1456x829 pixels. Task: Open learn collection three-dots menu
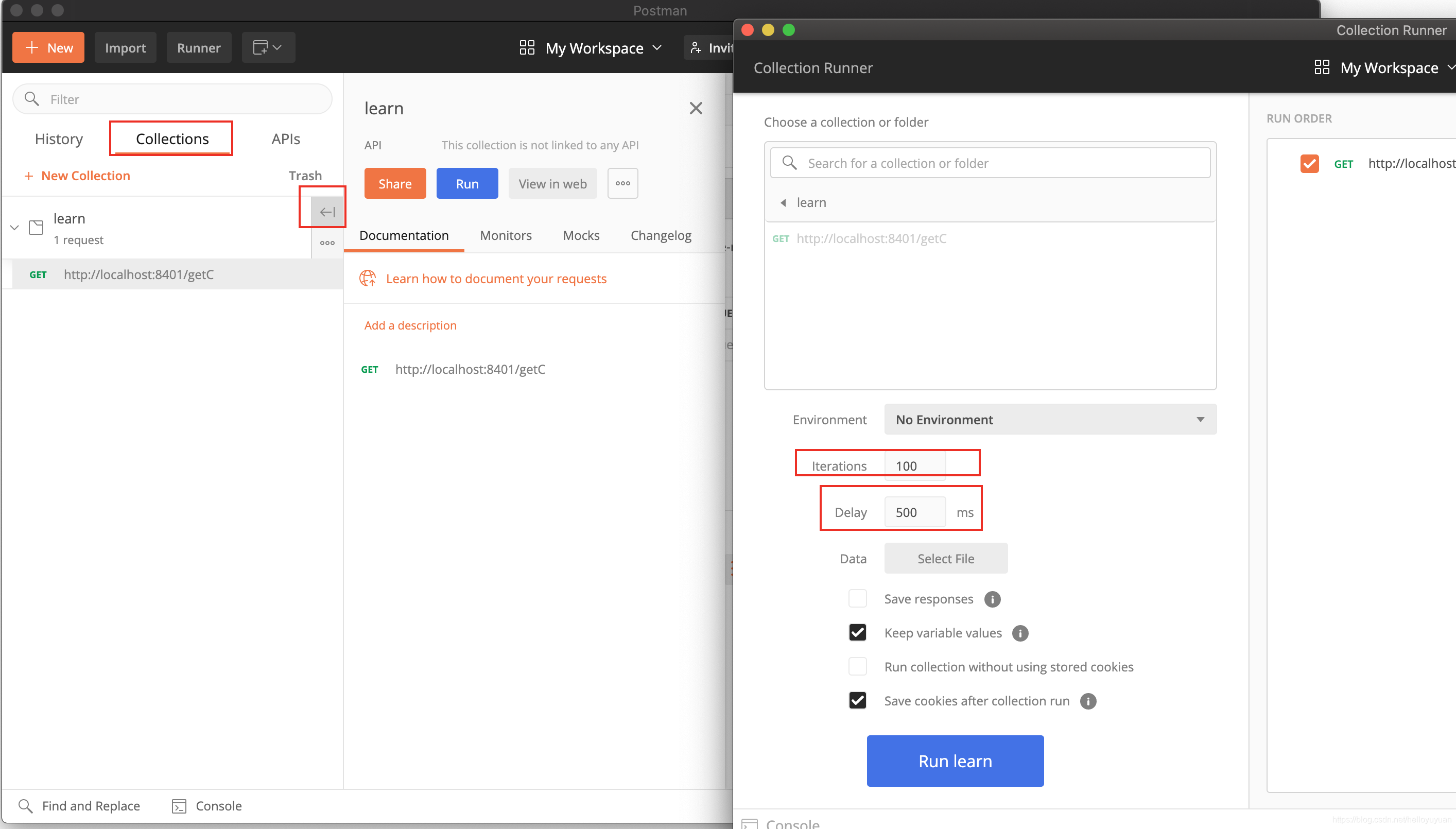[327, 243]
